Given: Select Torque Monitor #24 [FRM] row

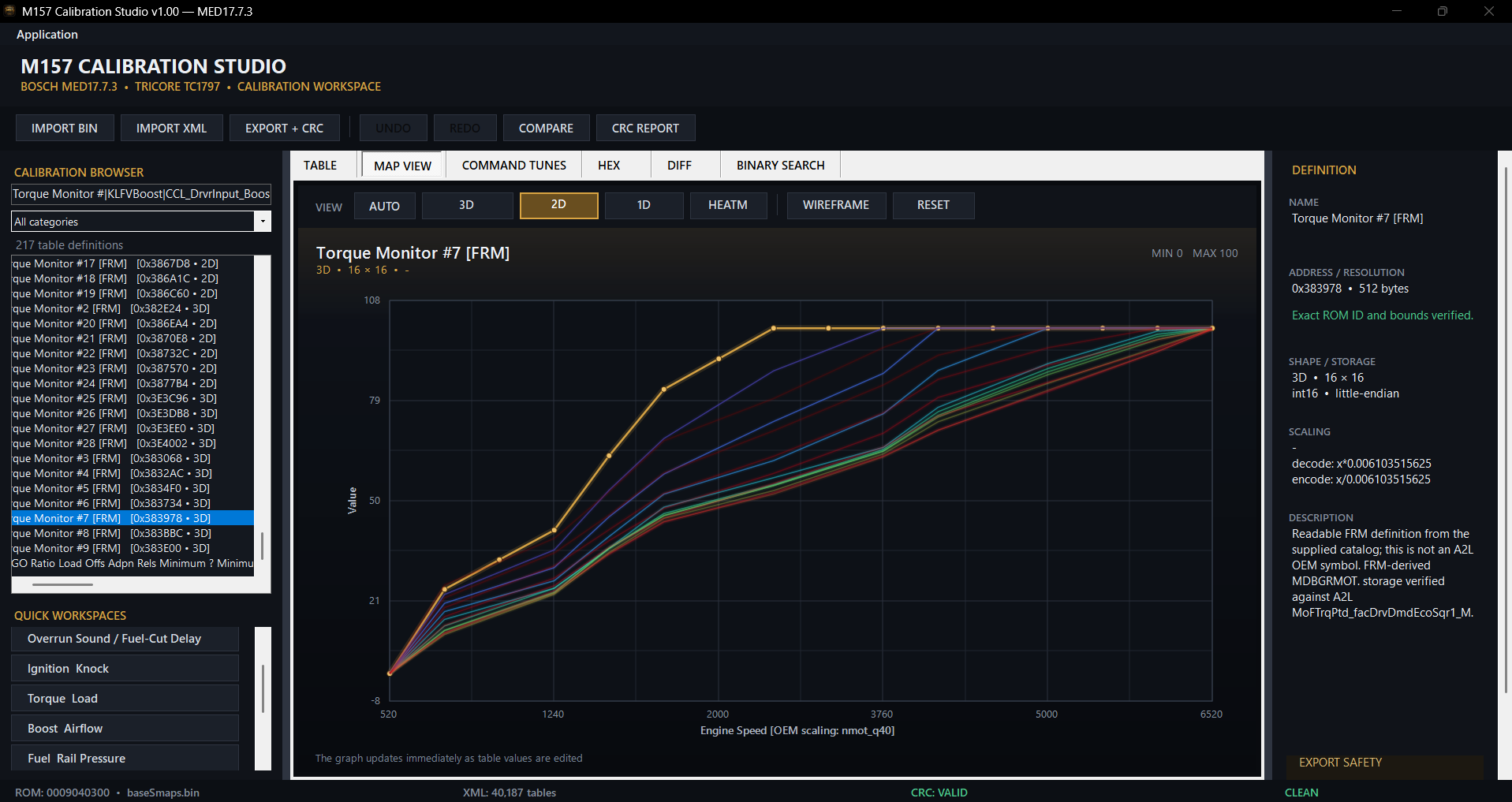Looking at the screenshot, I should (133, 383).
